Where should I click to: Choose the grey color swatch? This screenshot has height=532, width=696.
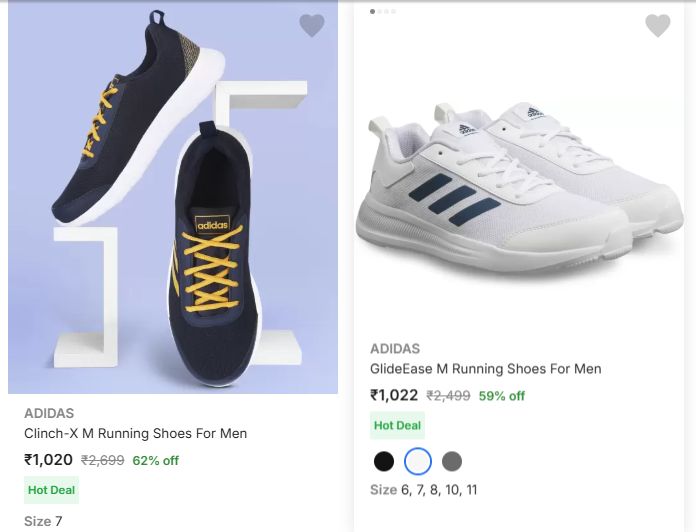(452, 461)
